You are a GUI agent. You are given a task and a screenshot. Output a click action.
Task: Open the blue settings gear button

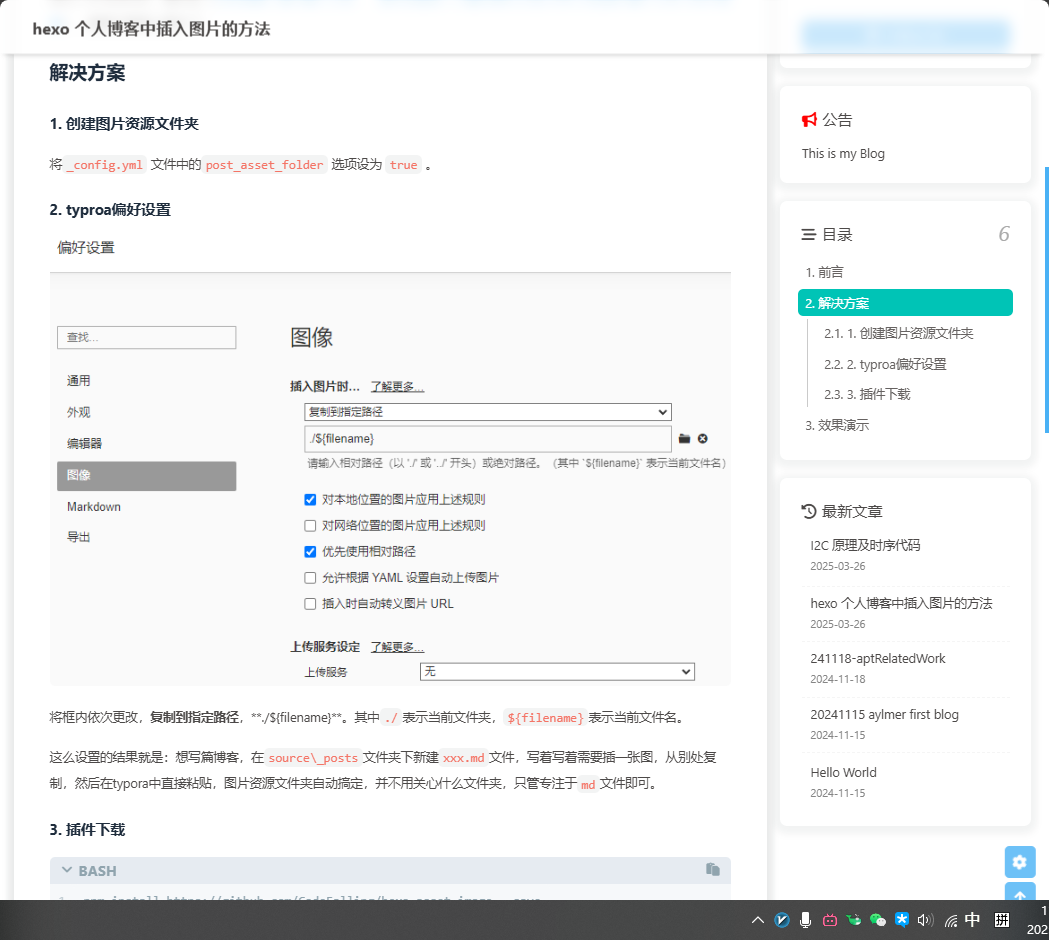(x=1020, y=862)
